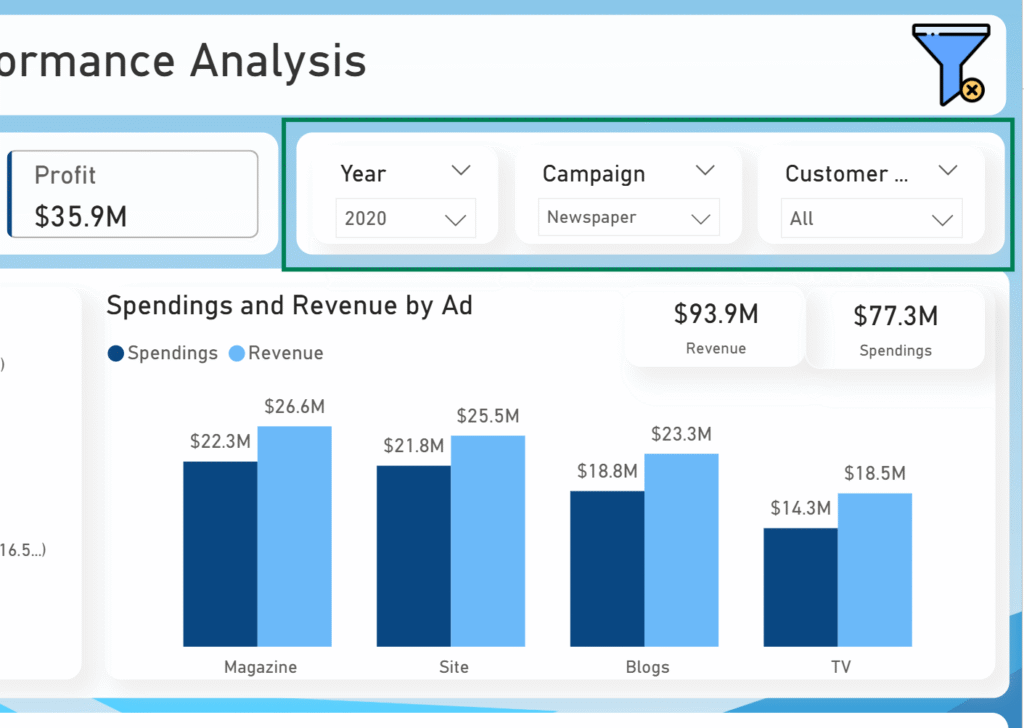Select the Magazine Spendings bar
The image size is (1024, 728).
point(220,553)
